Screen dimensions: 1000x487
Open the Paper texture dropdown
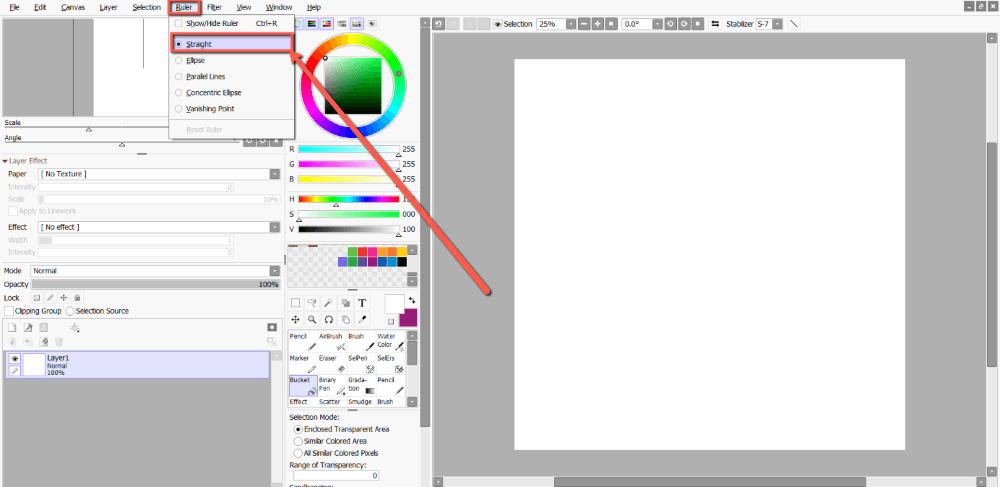click(275, 174)
